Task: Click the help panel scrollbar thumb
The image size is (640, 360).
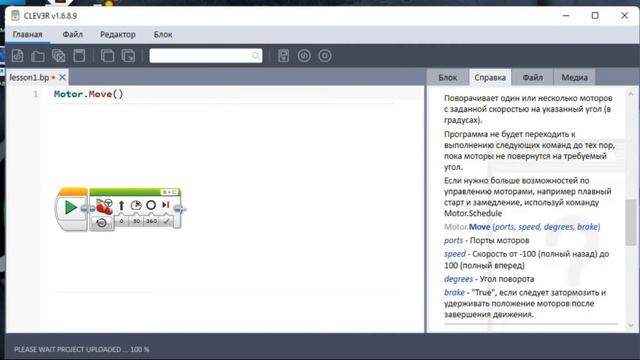Action: [631, 222]
